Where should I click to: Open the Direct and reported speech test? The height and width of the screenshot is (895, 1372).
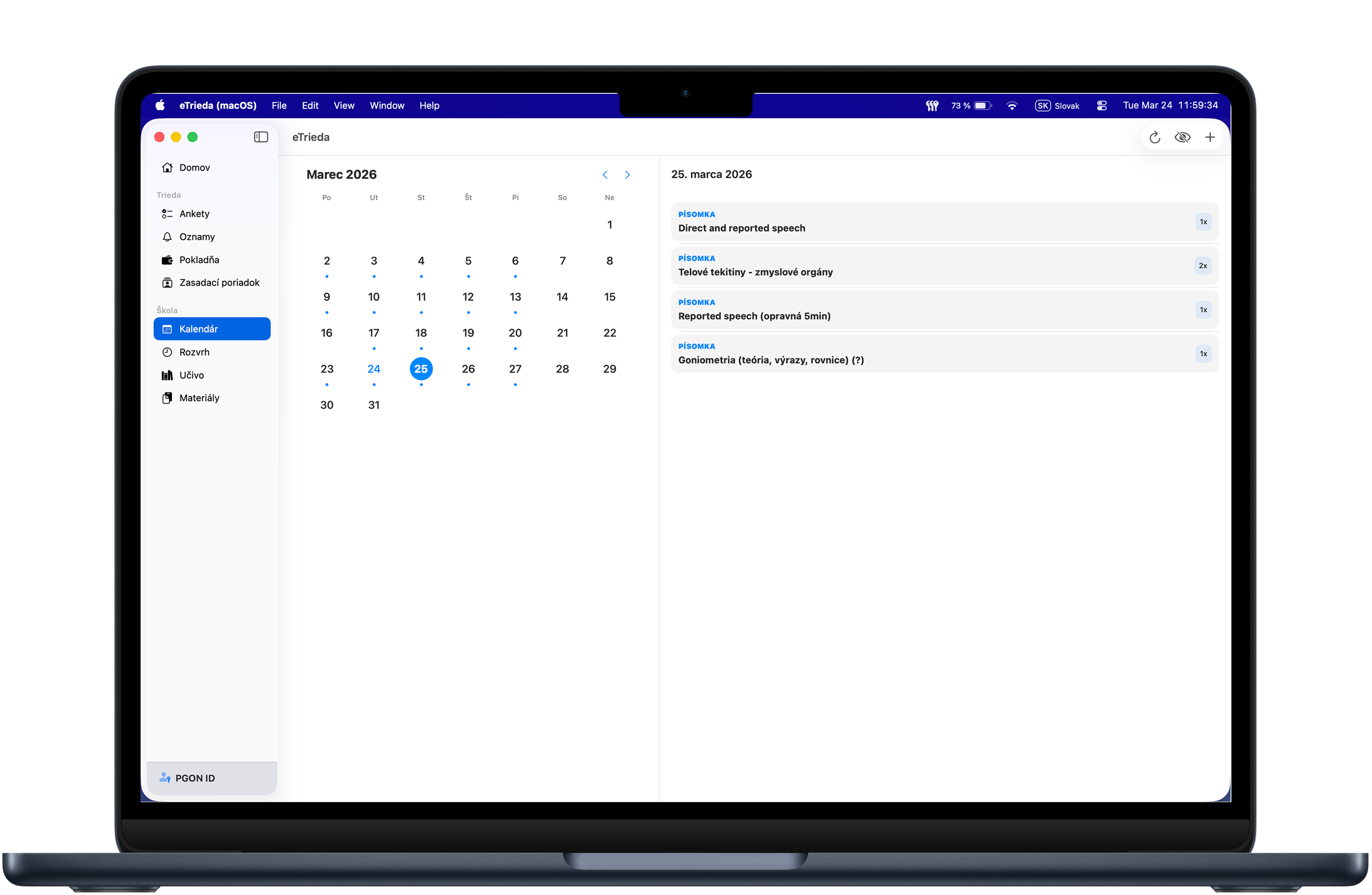[x=945, y=222]
